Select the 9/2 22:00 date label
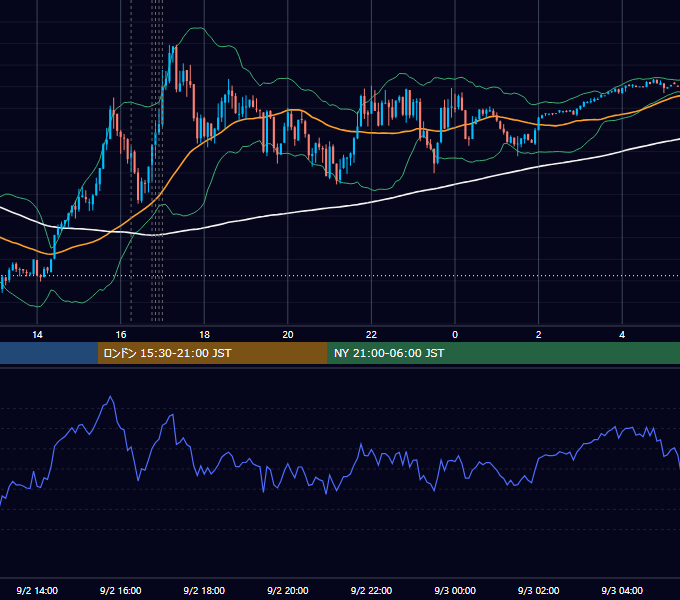The image size is (680, 600). coord(371,590)
